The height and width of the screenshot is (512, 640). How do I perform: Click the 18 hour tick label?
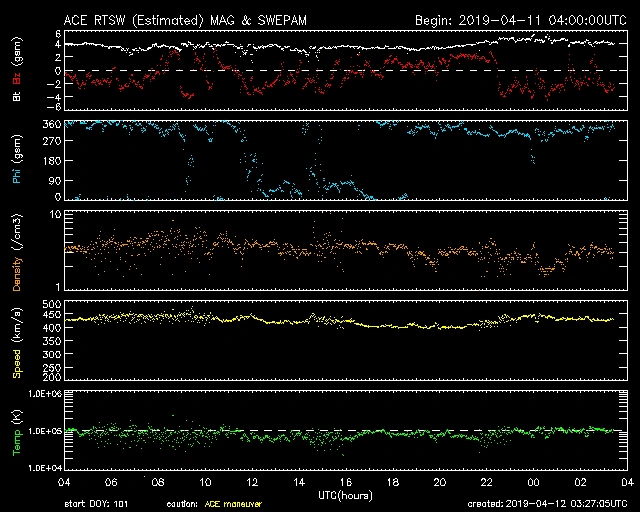click(393, 482)
